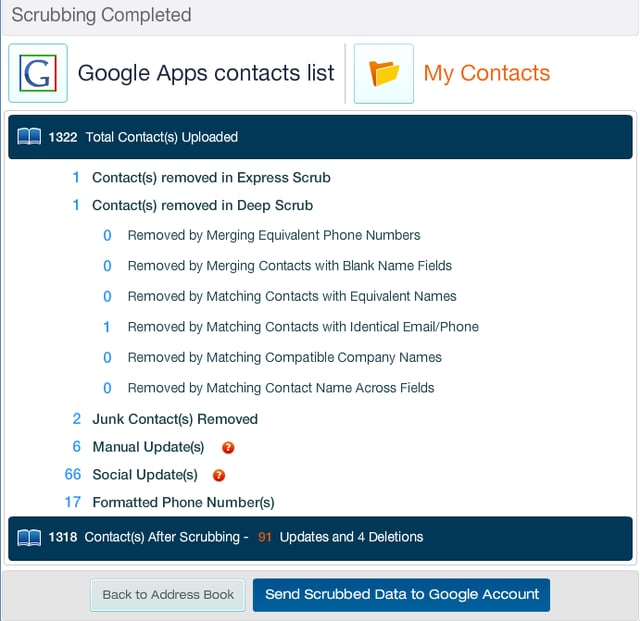This screenshot has height=621, width=640.
Task: Click the book icon beside Contacts After Scrubbing
Action: click(x=29, y=537)
